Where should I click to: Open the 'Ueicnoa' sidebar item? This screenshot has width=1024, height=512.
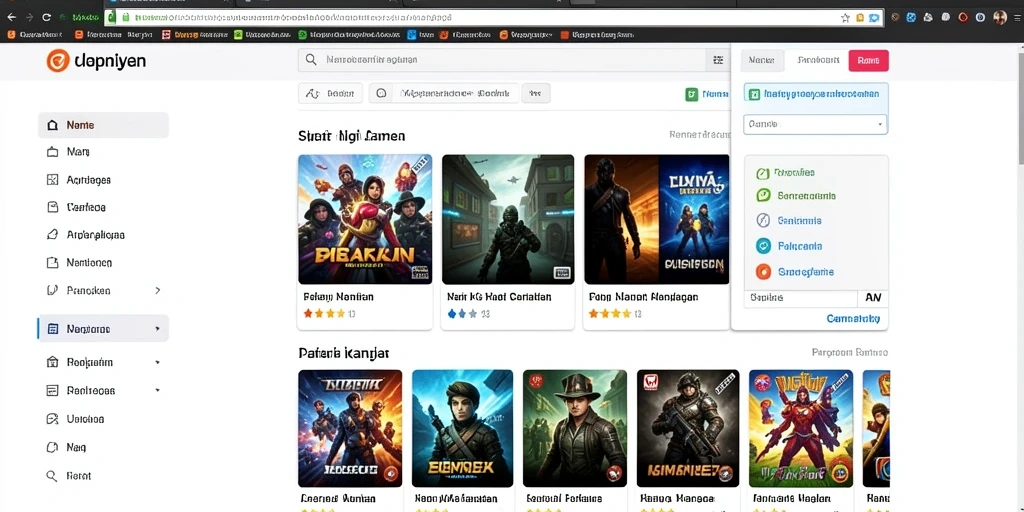(85, 419)
